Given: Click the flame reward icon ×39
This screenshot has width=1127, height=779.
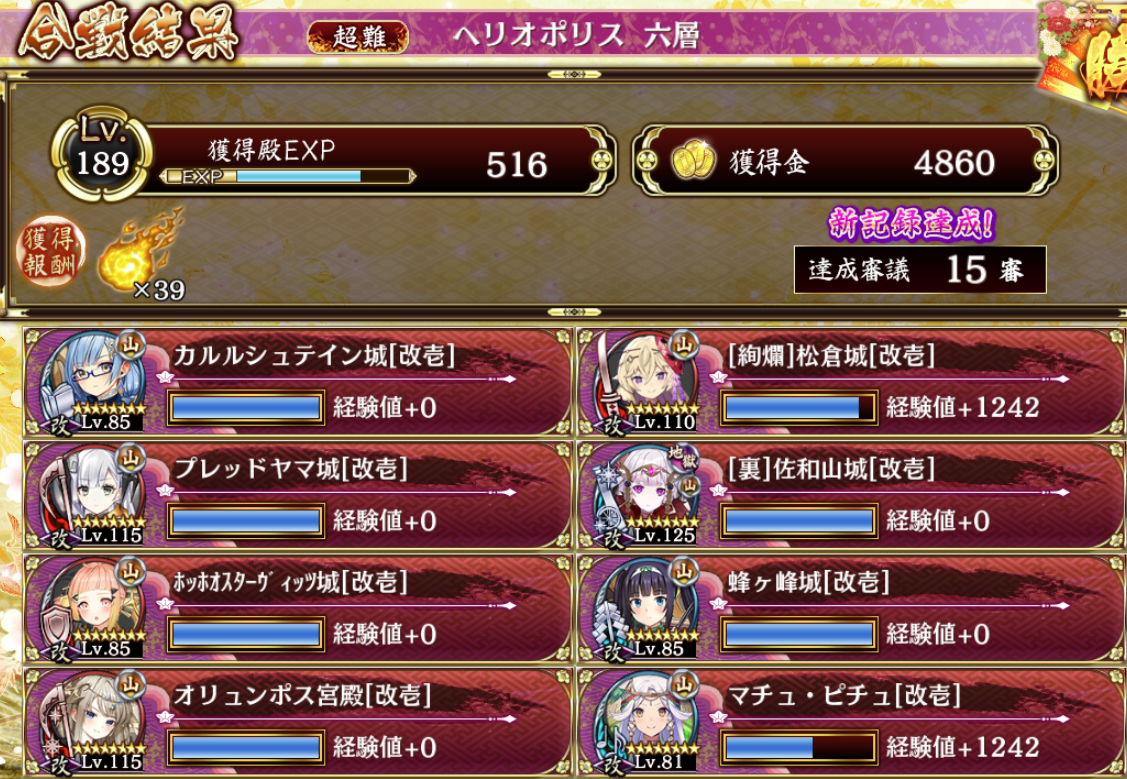Looking at the screenshot, I should tap(139, 253).
